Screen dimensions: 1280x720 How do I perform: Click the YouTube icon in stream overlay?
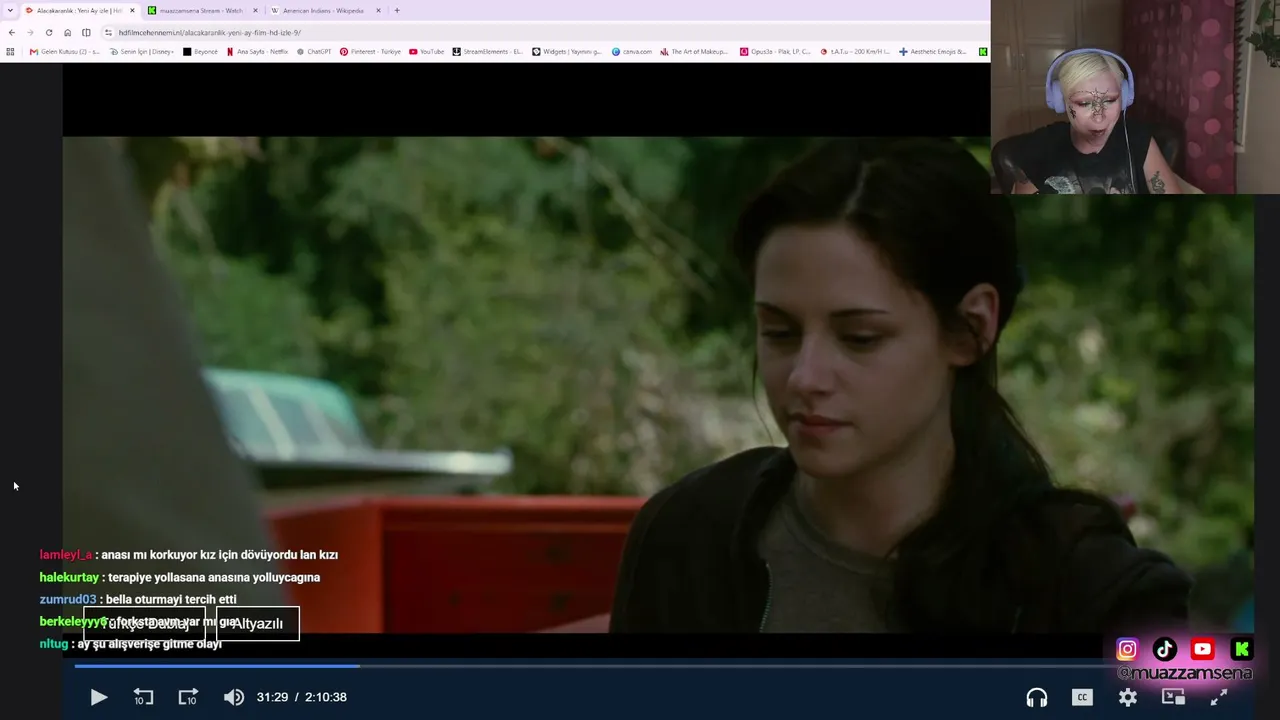pyautogui.click(x=1203, y=650)
